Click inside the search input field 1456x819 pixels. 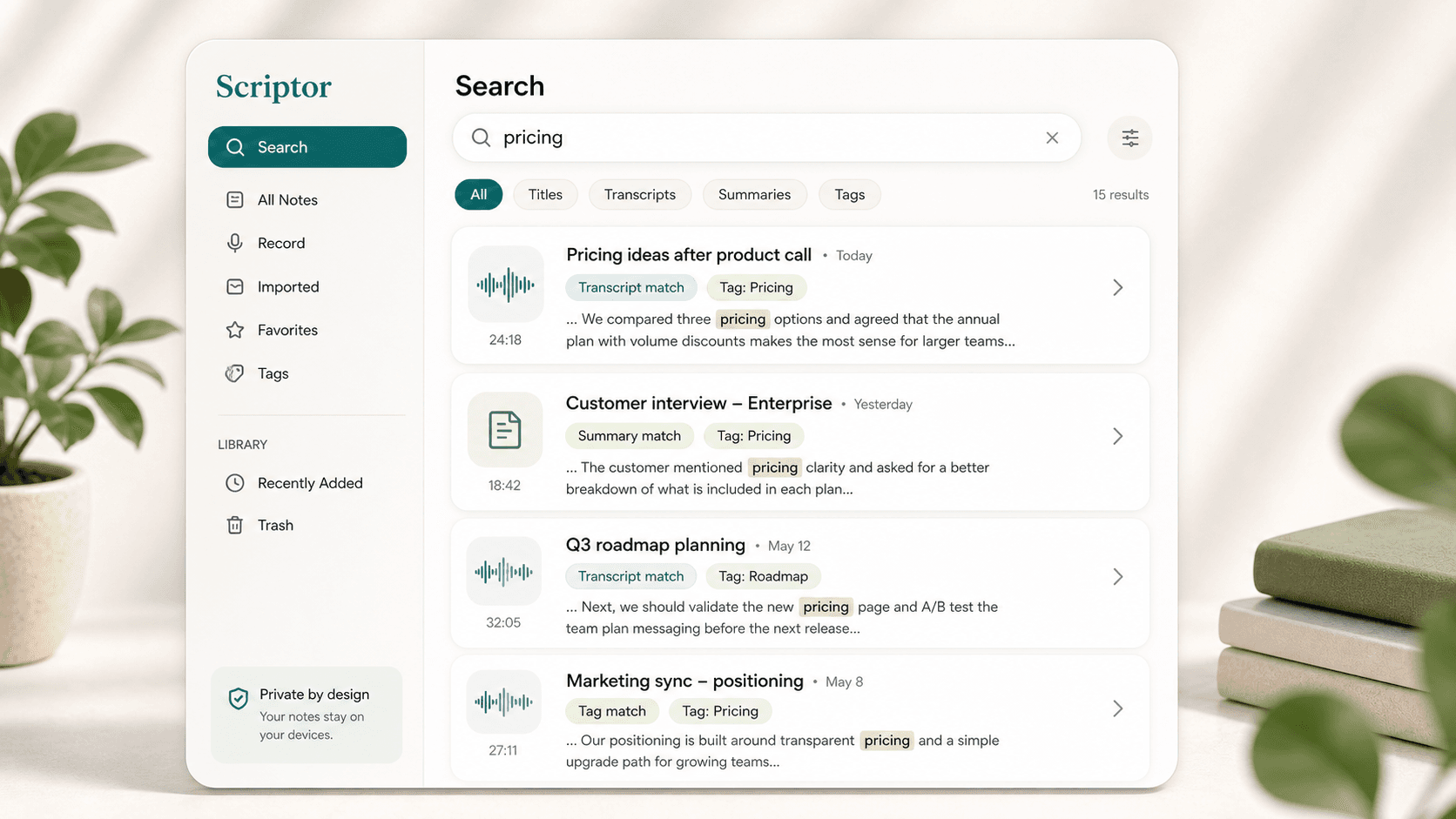click(x=766, y=138)
